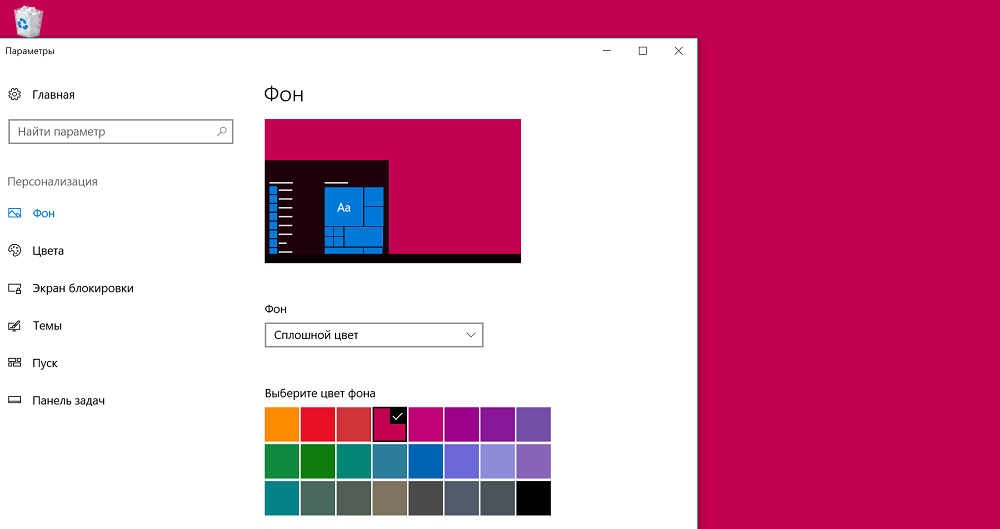Screen dimensions: 1000x529
Task: Pick the olive gray swatch, third in third row
Action: pos(353,498)
